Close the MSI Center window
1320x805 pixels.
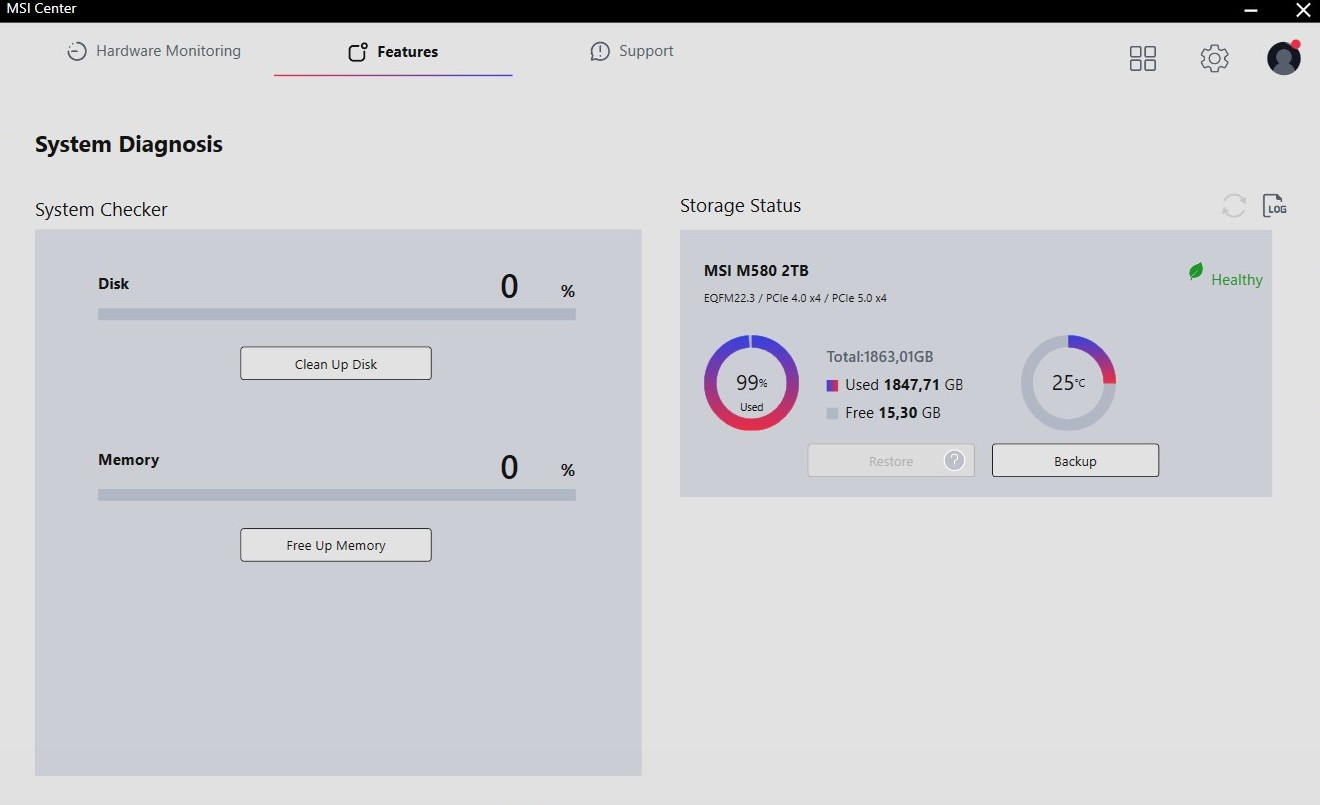coord(1302,10)
